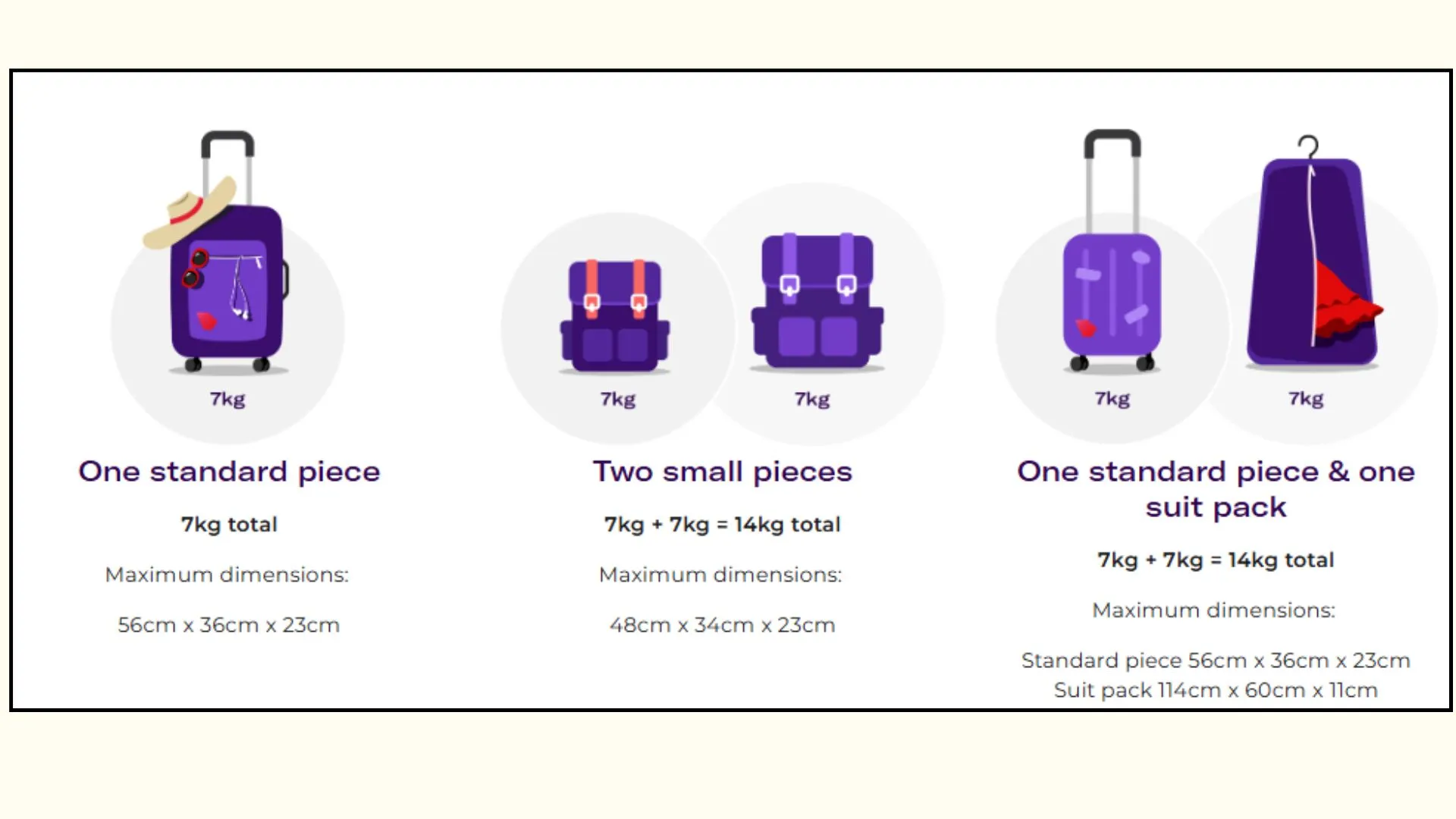This screenshot has height=819, width=1456.
Task: Click 'One standard piece & one suit pack' heading
Action: [1216, 489]
